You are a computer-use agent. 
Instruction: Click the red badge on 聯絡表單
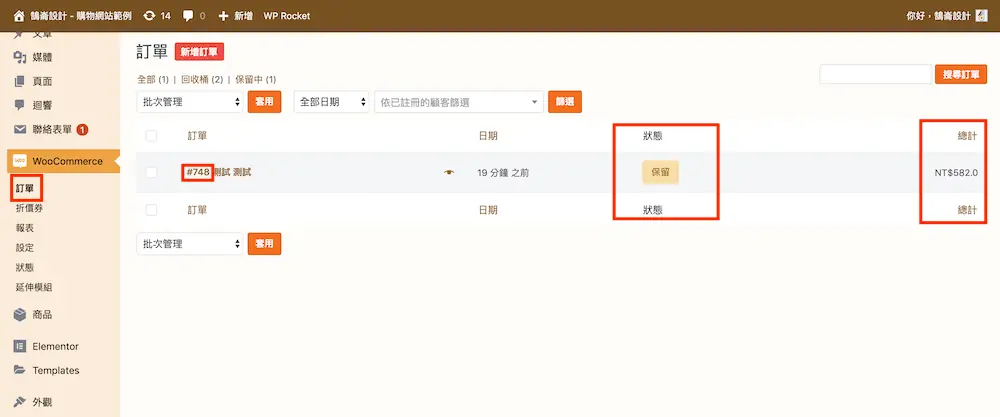pyautogui.click(x=82, y=129)
